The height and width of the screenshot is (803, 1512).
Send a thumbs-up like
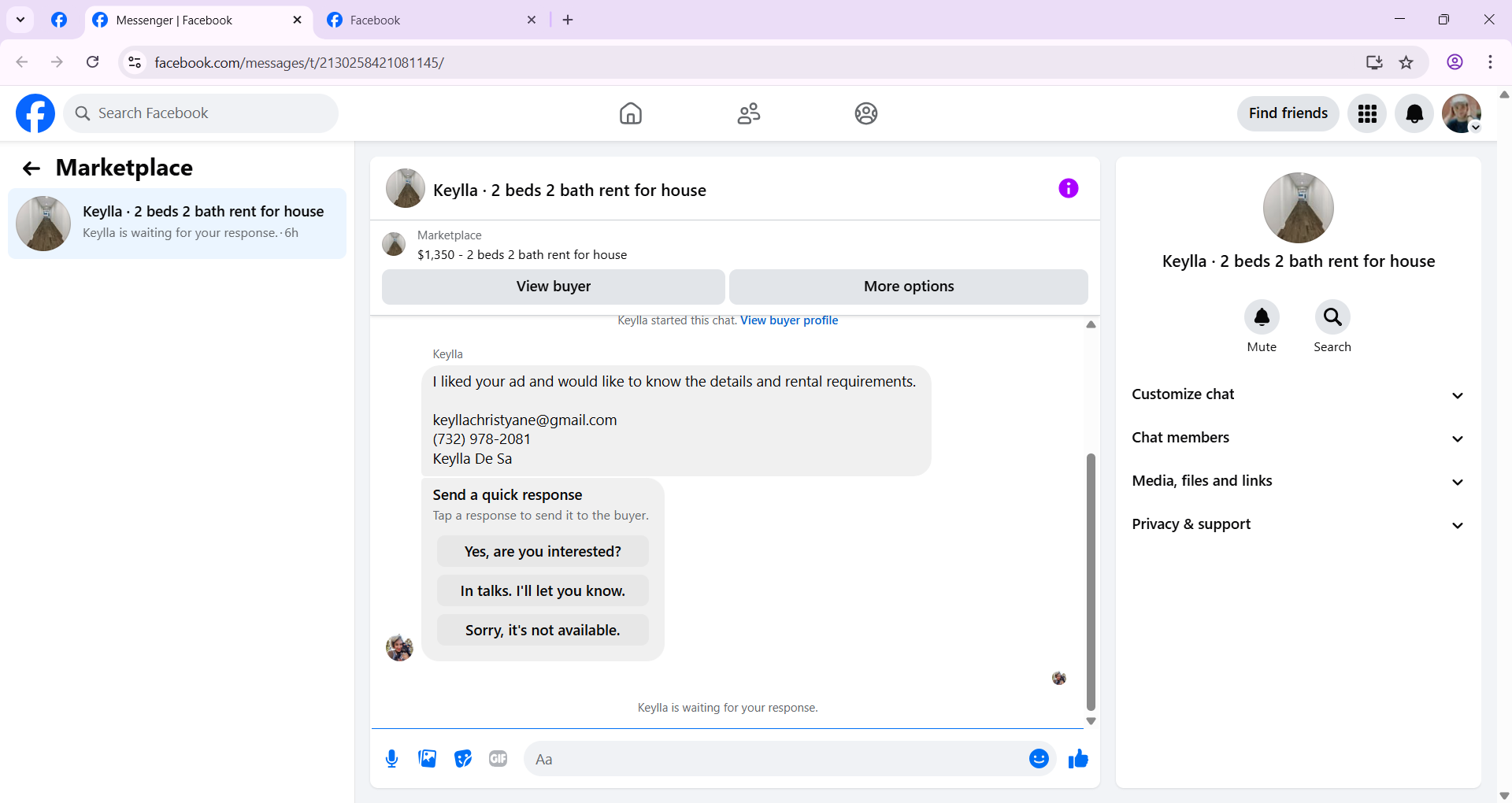click(1078, 759)
